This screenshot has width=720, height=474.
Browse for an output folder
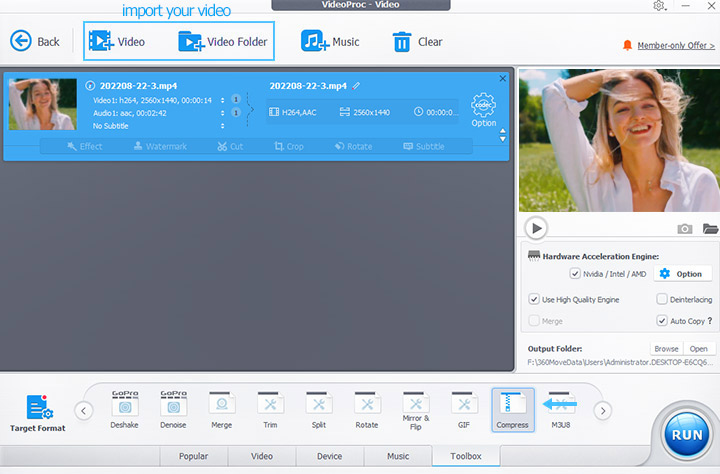click(666, 349)
